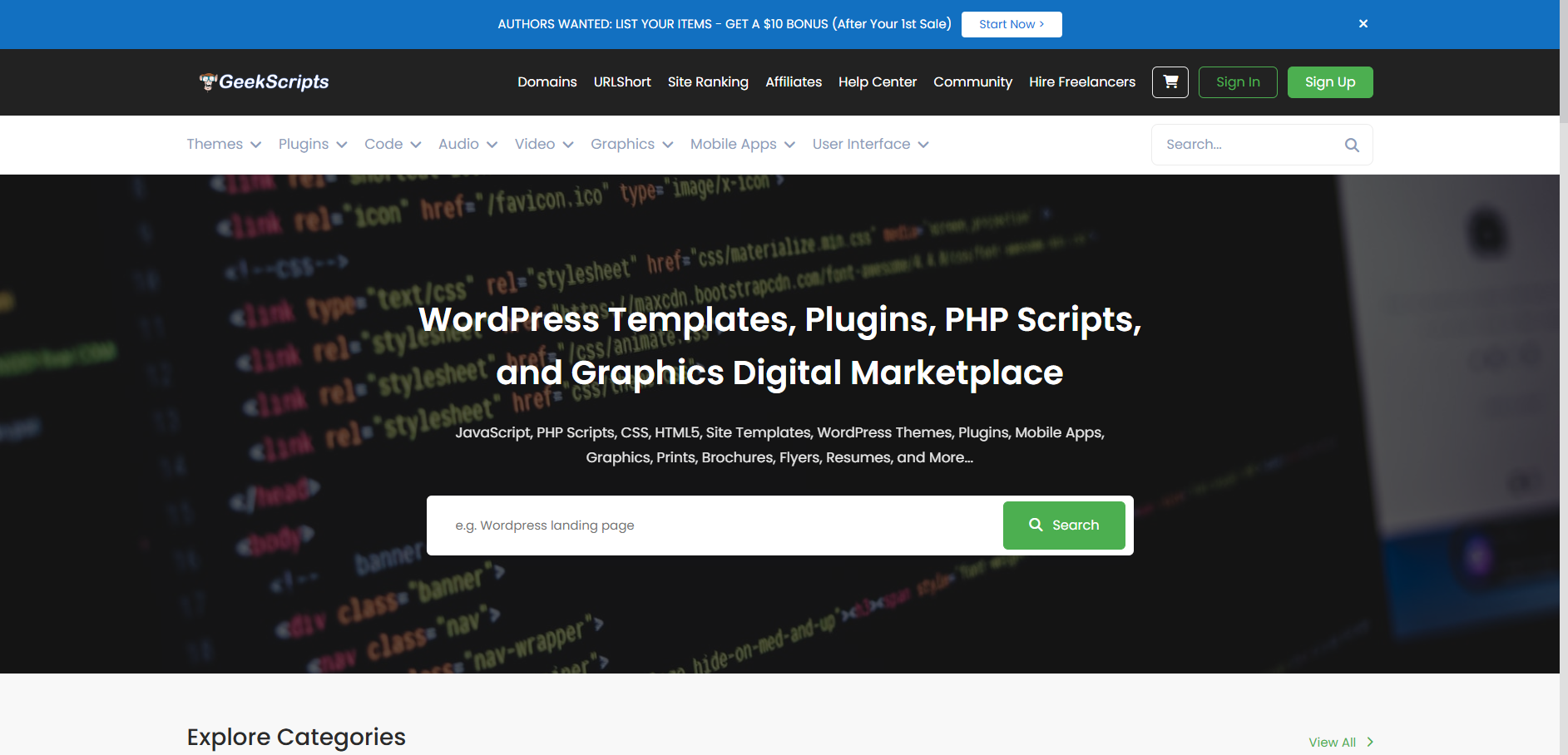Click the Start Now banner button
The image size is (1568, 755).
coord(1011,24)
